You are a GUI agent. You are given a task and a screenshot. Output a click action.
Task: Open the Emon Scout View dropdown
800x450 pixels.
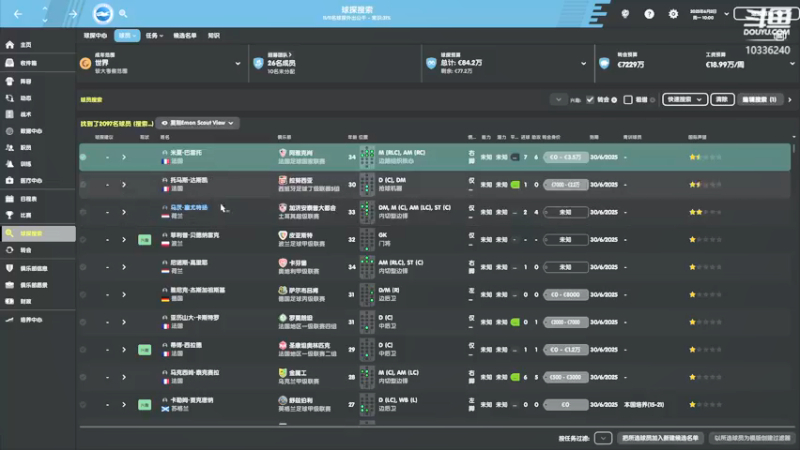pos(197,123)
